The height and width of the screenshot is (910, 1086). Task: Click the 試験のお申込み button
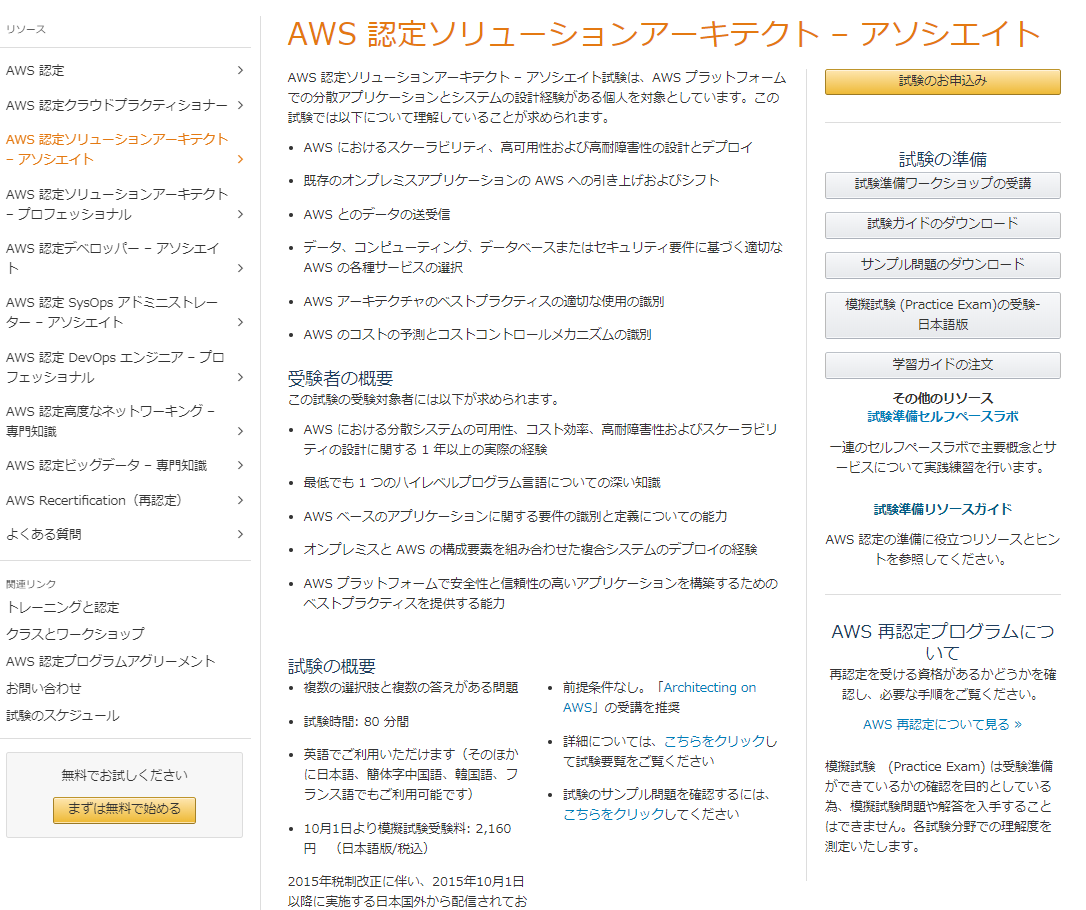[x=943, y=81]
